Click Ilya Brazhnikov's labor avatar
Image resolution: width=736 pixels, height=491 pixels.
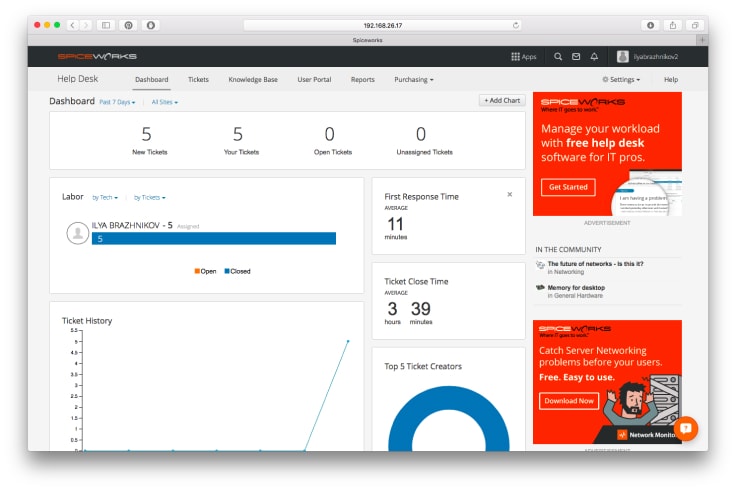pos(77,233)
